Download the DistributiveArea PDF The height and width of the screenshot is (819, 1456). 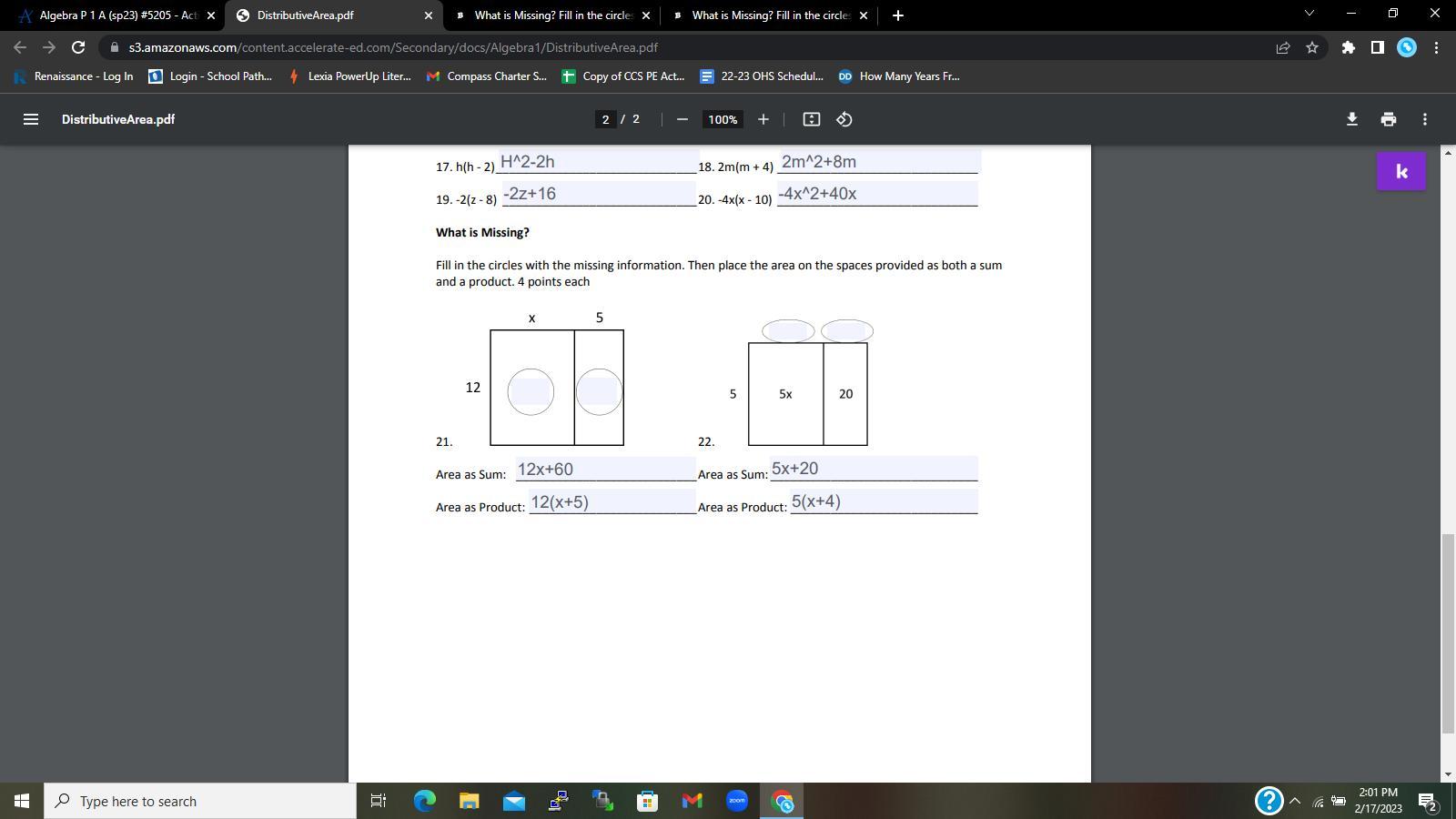coord(1351,119)
